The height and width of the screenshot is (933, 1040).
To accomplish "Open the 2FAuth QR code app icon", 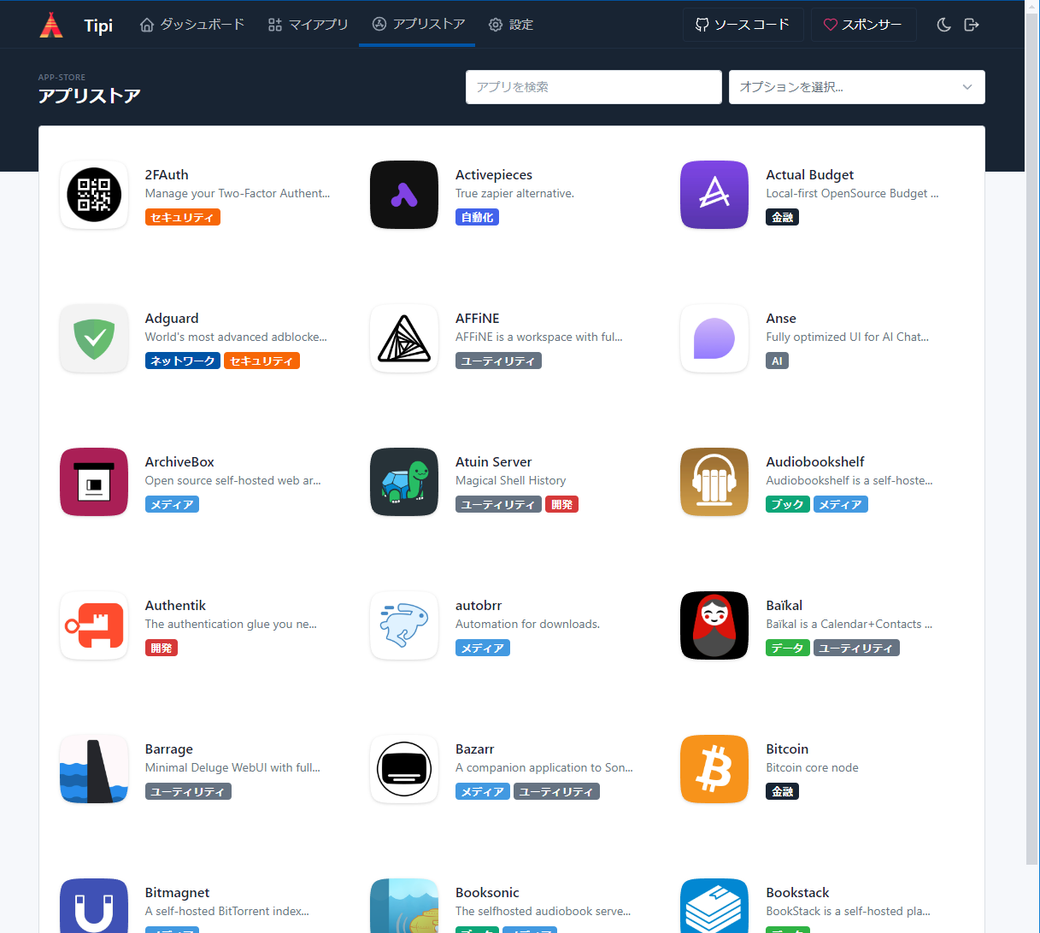I will [x=94, y=195].
